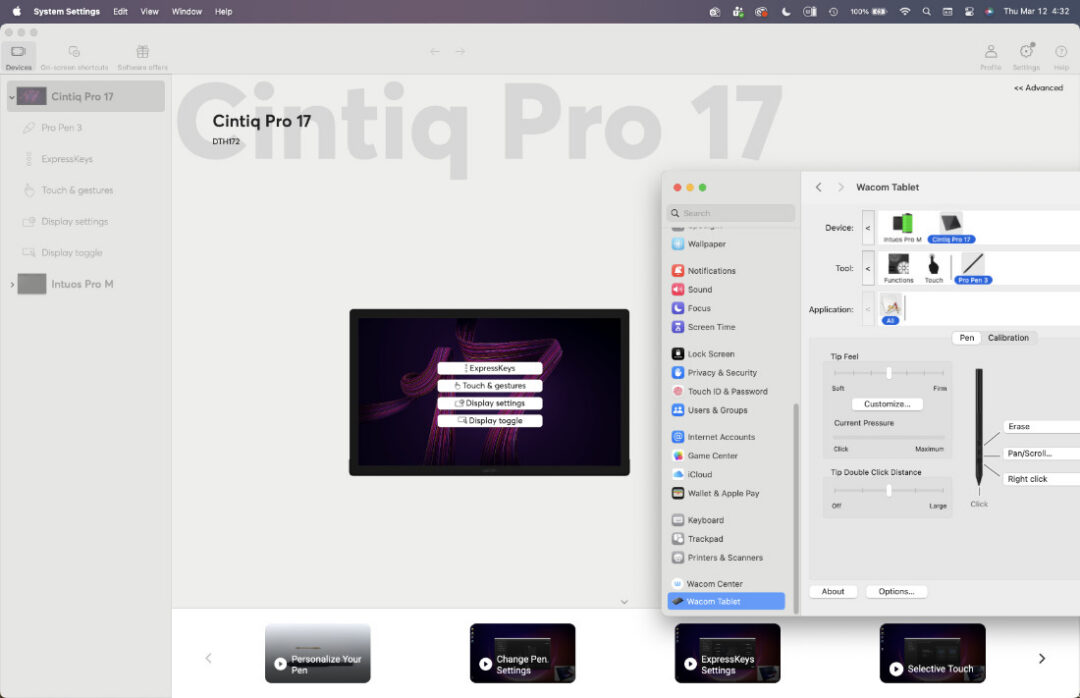Click Display toggle button on tablet image
The height and width of the screenshot is (698, 1080).
click(490, 420)
